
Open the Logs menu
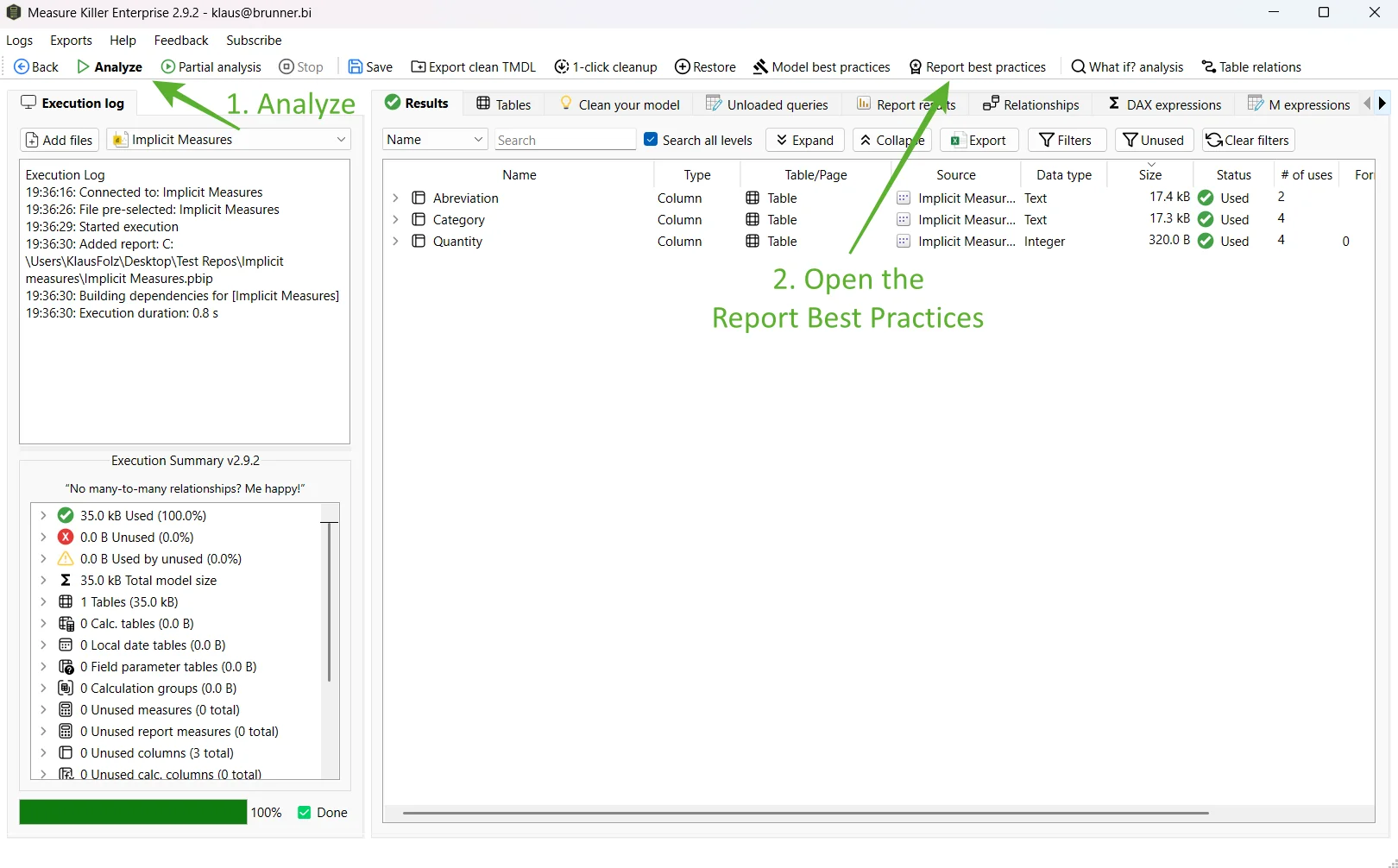[x=19, y=41]
